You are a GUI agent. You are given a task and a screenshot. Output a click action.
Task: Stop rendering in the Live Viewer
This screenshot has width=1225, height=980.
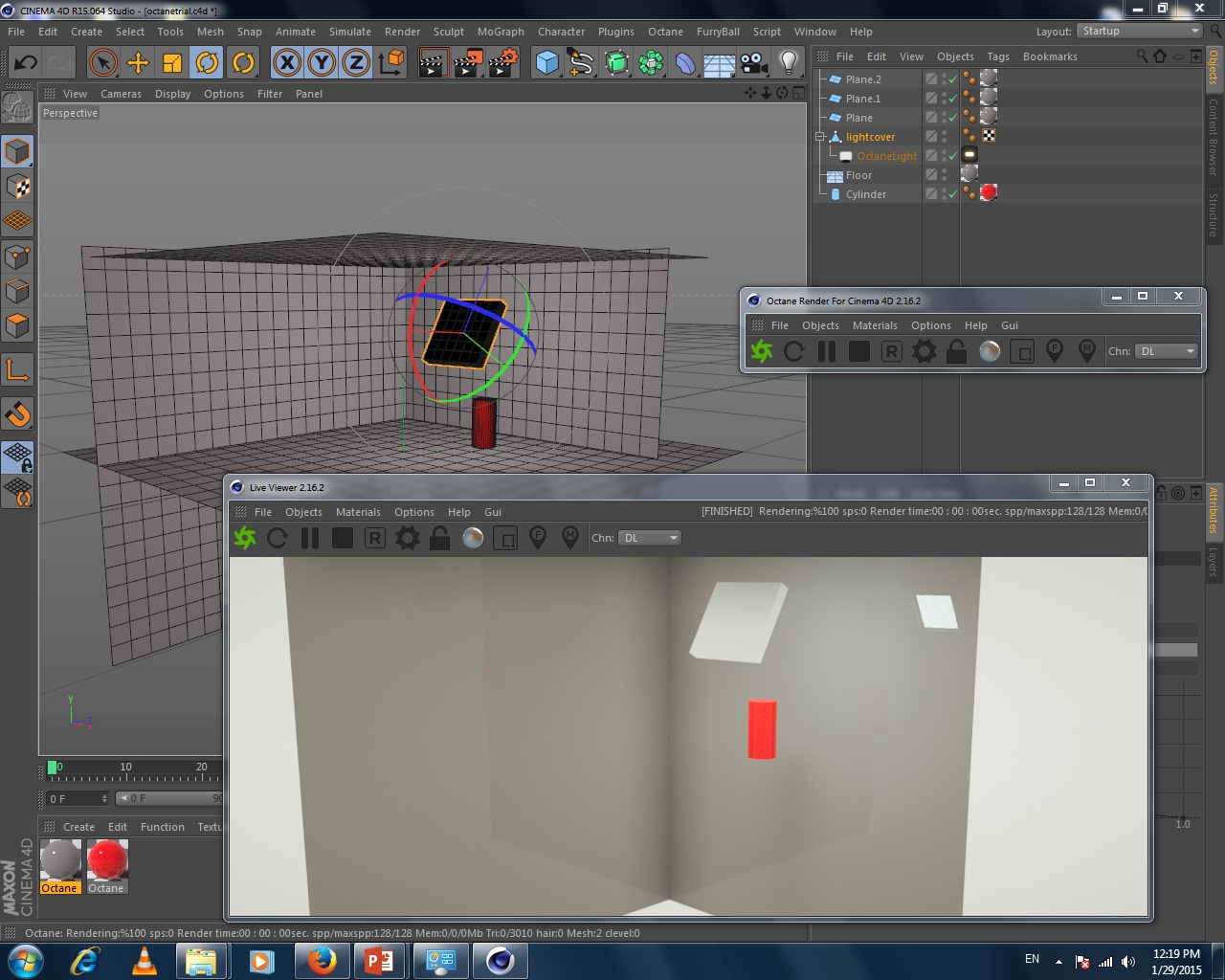343,539
